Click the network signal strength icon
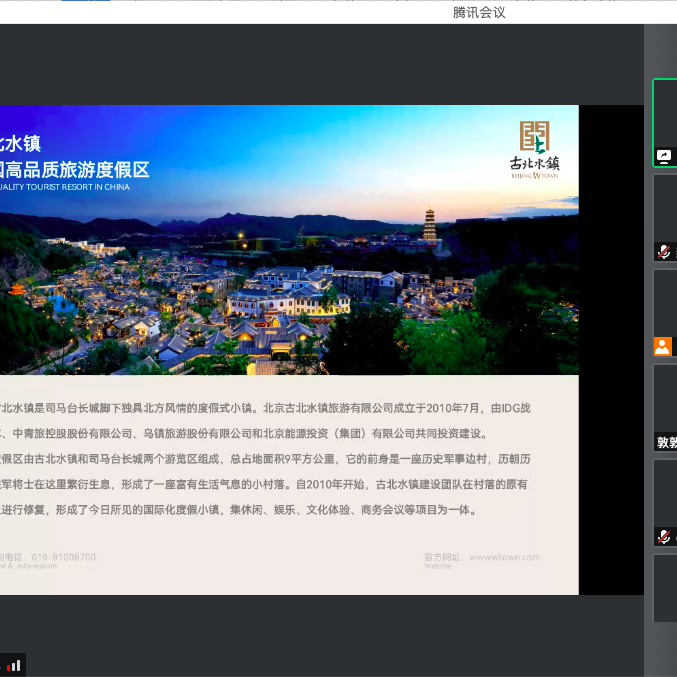 pos(13,665)
